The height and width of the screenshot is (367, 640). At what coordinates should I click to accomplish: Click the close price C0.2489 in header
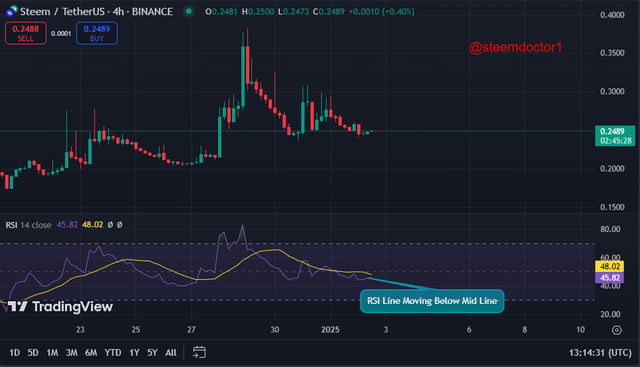329,11
